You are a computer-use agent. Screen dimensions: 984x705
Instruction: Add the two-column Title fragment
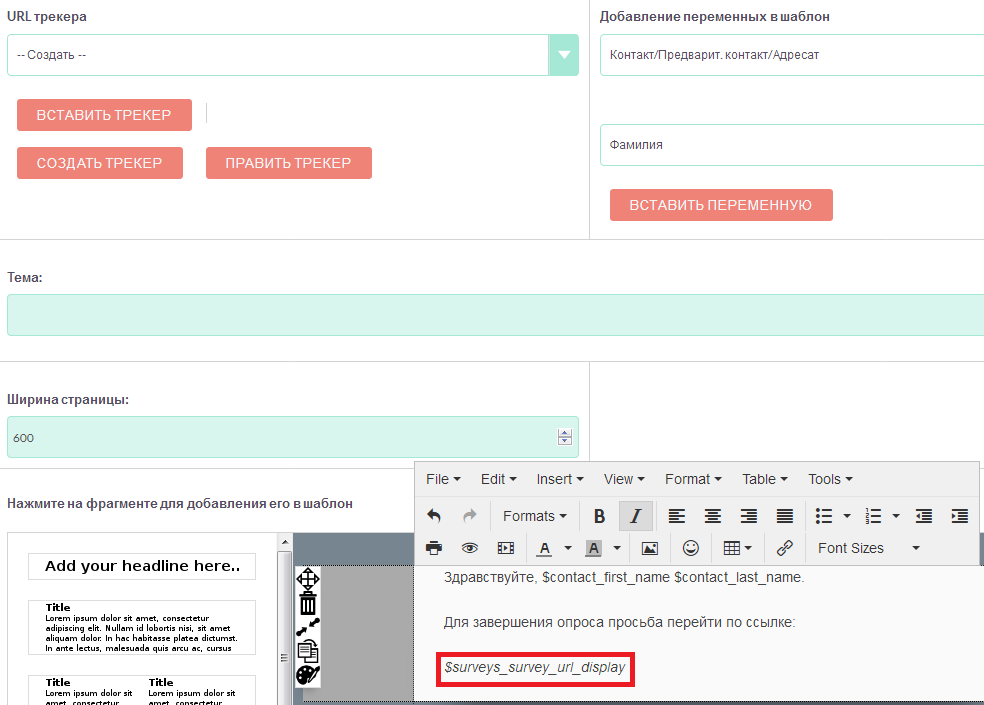tap(142, 690)
